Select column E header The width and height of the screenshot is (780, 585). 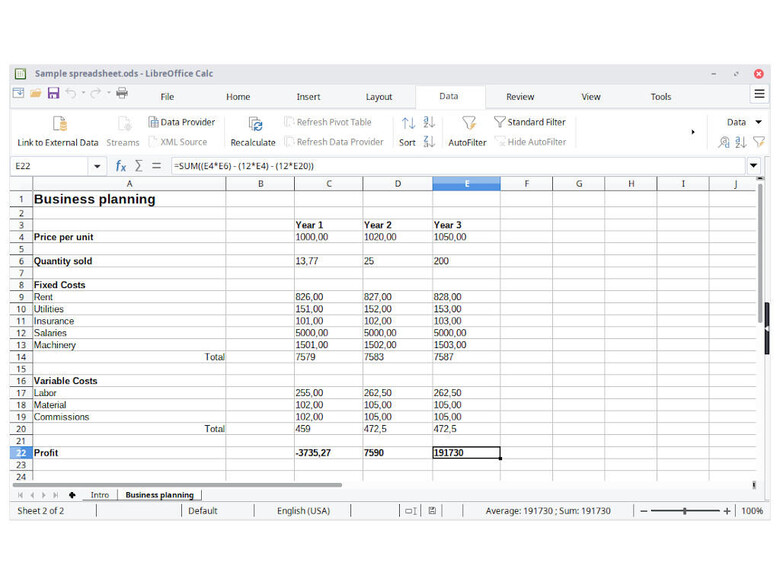tap(466, 184)
